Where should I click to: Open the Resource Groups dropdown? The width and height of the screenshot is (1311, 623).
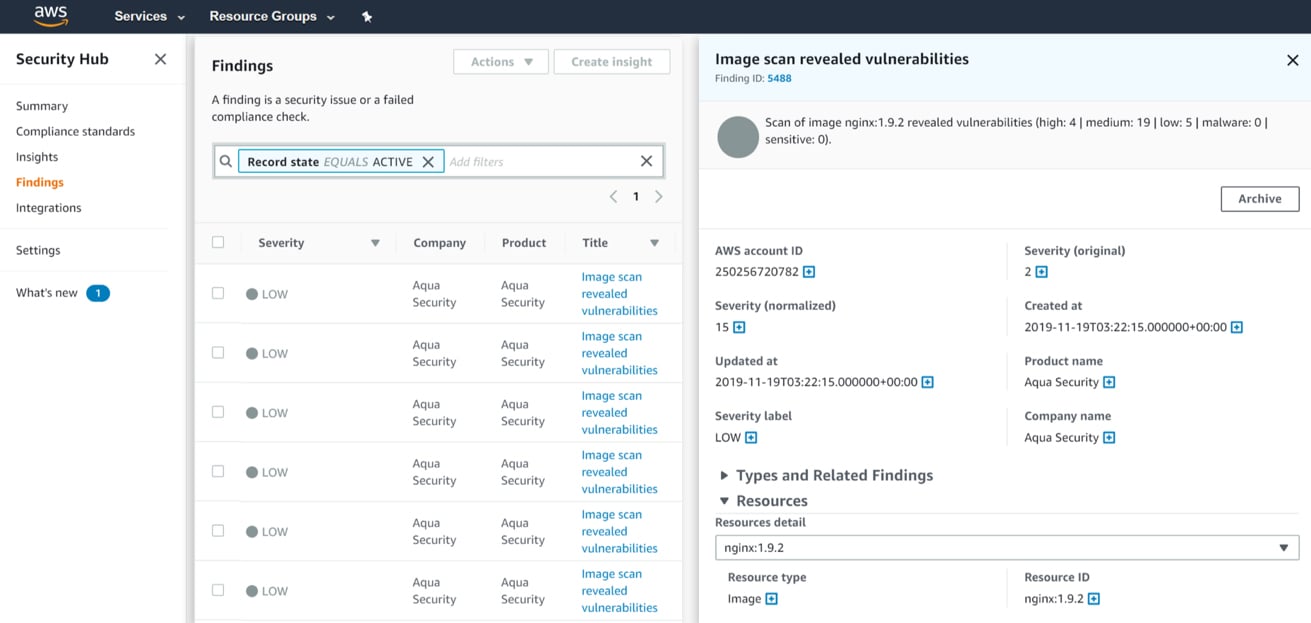tap(272, 16)
